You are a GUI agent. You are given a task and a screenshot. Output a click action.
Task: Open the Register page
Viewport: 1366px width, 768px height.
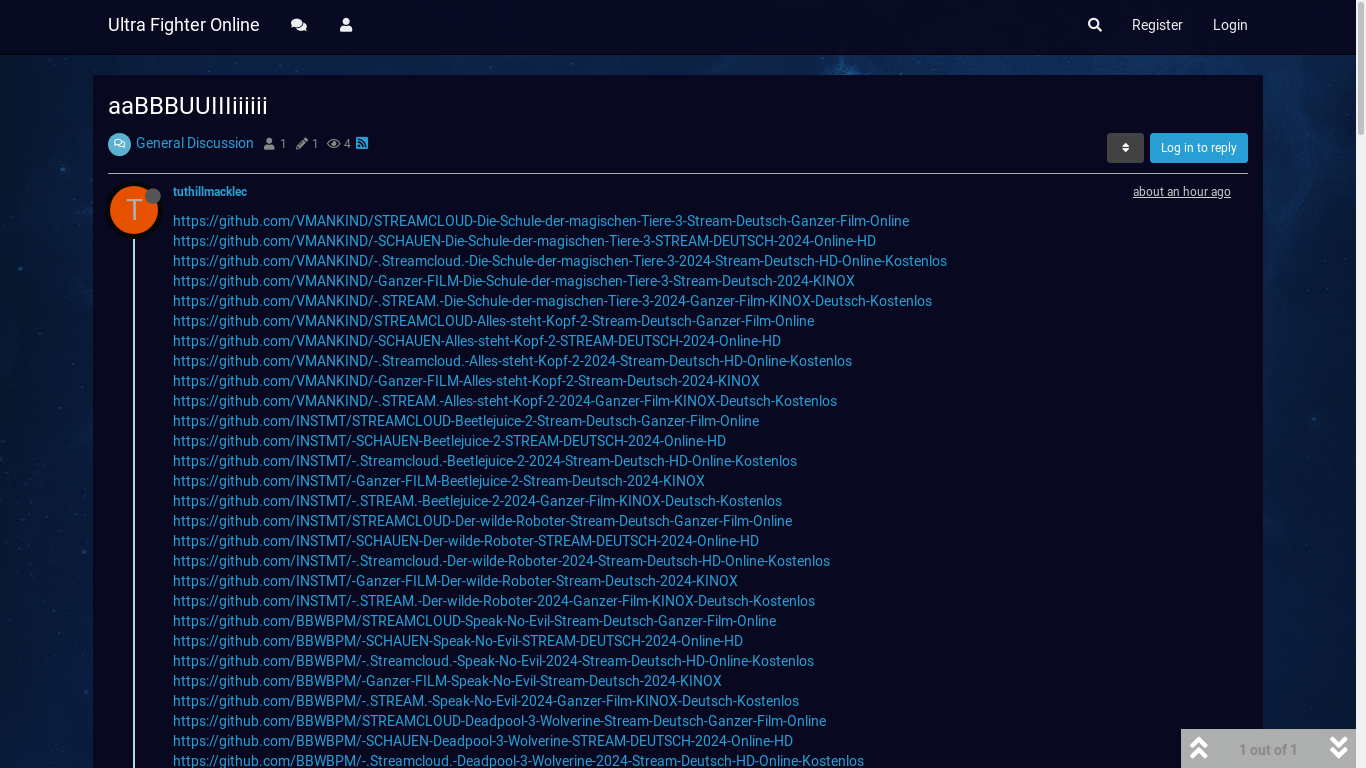click(x=1157, y=25)
